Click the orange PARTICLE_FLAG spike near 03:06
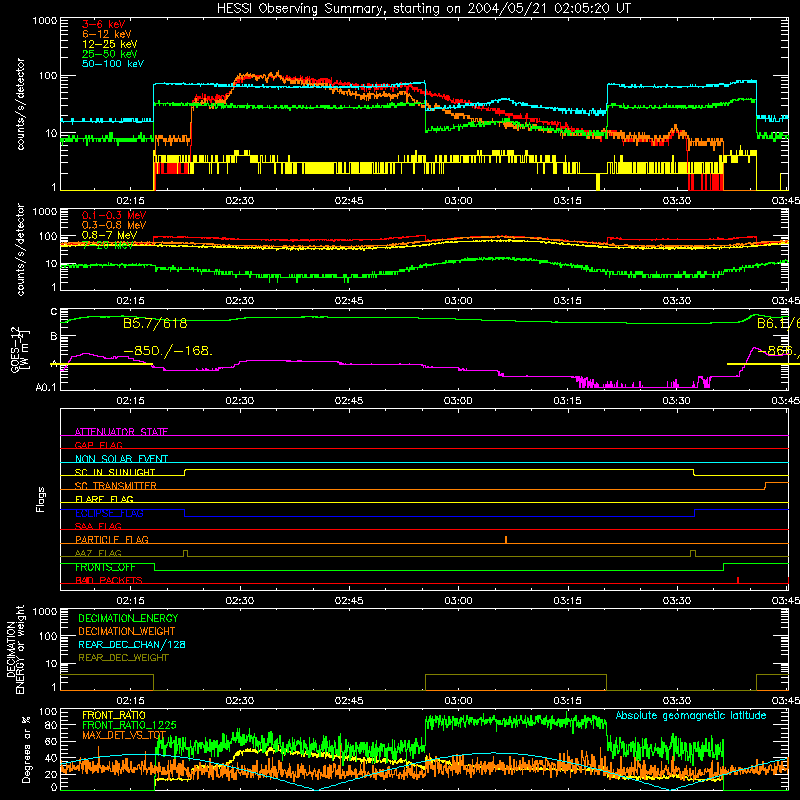800x800 pixels. (x=506, y=540)
